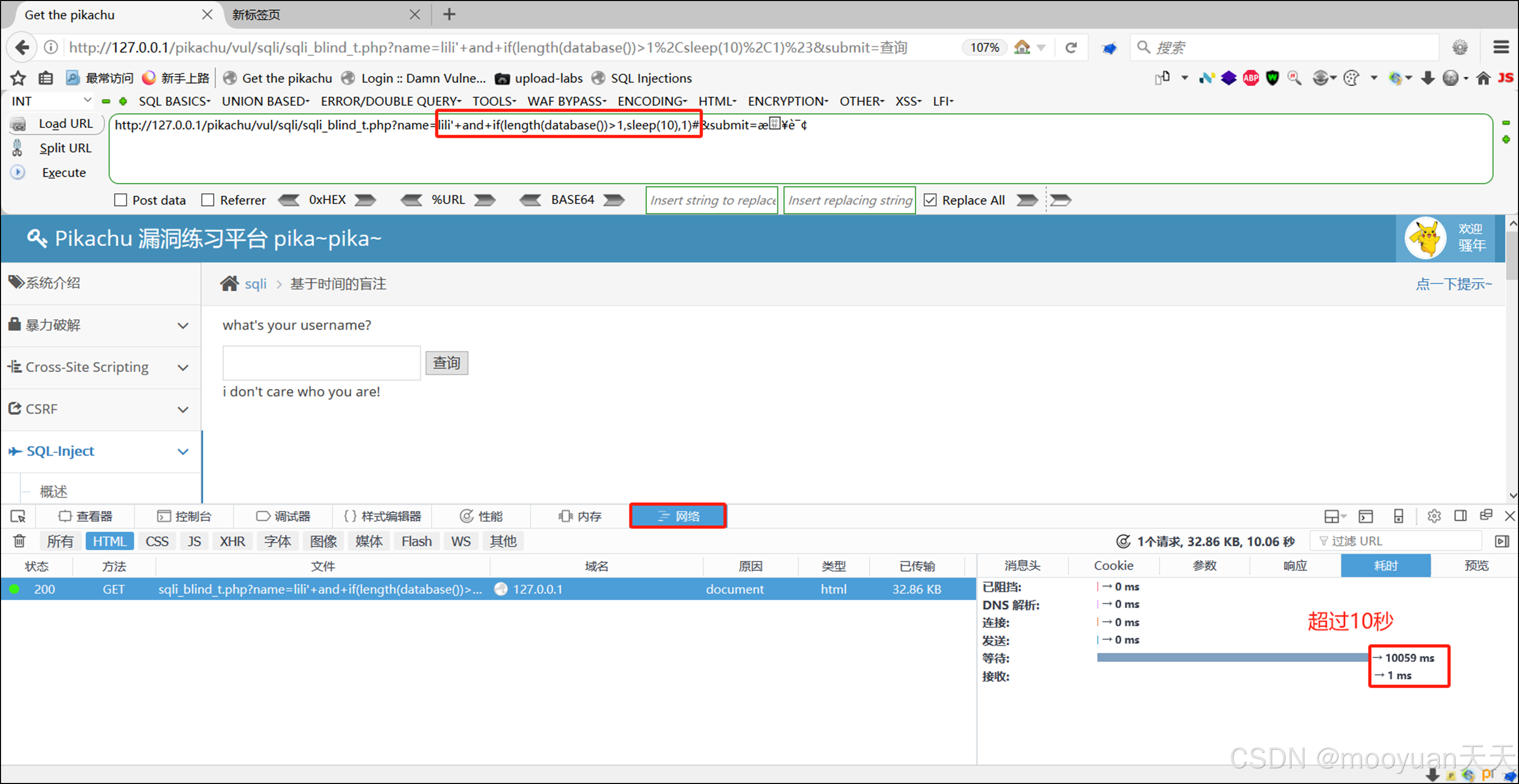
Task: Open the INT type dropdown
Action: click(51, 101)
